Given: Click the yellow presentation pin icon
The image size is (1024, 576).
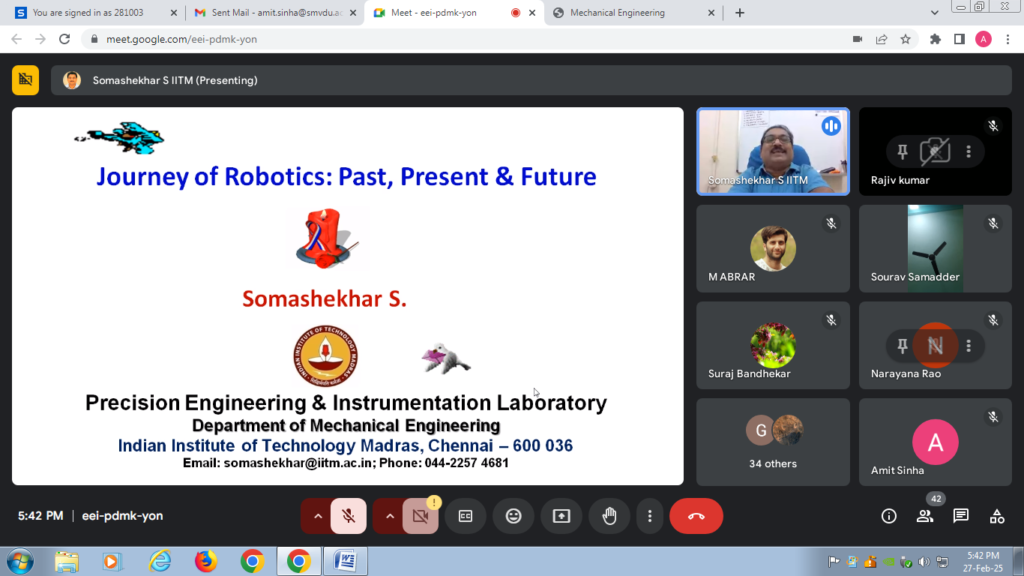Looking at the screenshot, I should point(25,80).
